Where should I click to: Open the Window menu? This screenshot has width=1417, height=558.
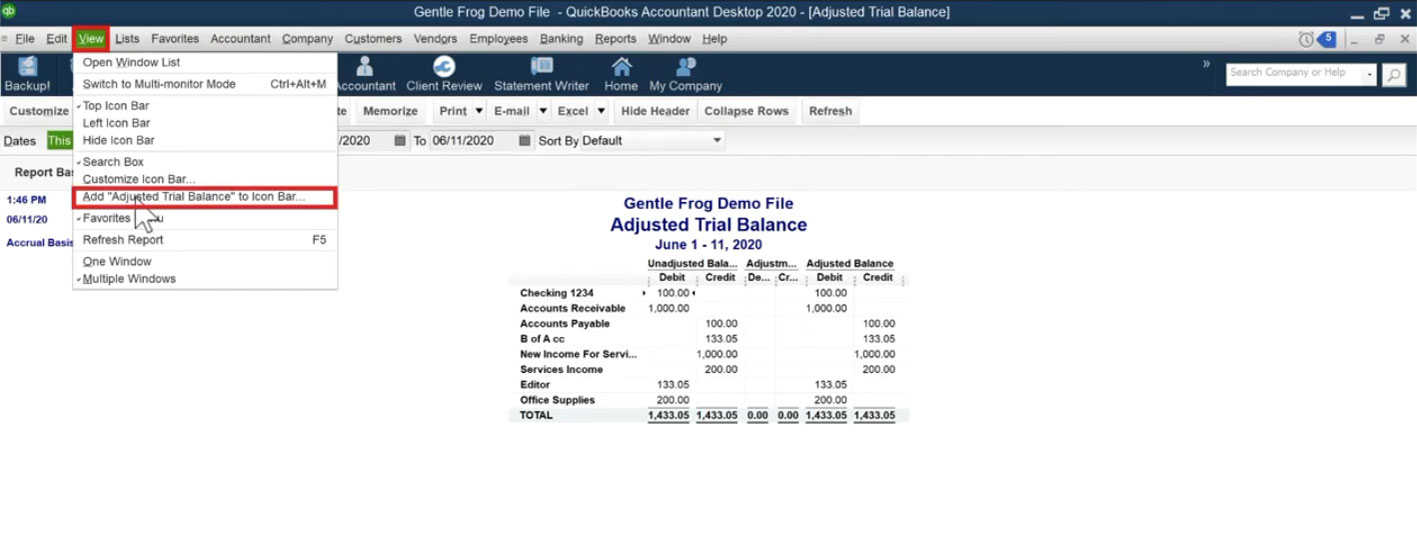click(x=669, y=39)
